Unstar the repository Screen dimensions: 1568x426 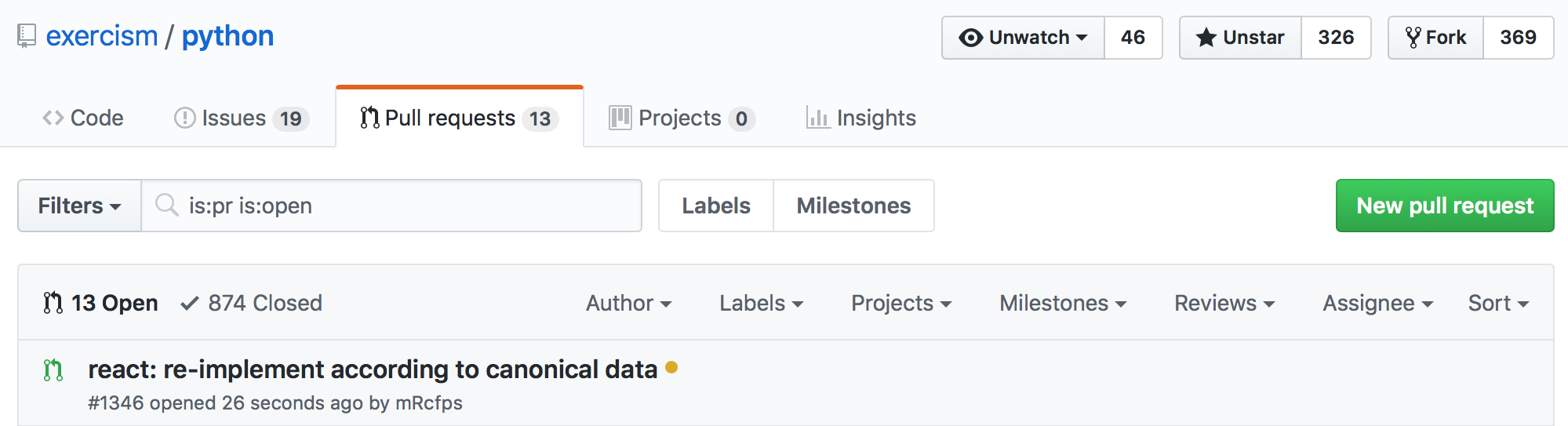[1240, 38]
